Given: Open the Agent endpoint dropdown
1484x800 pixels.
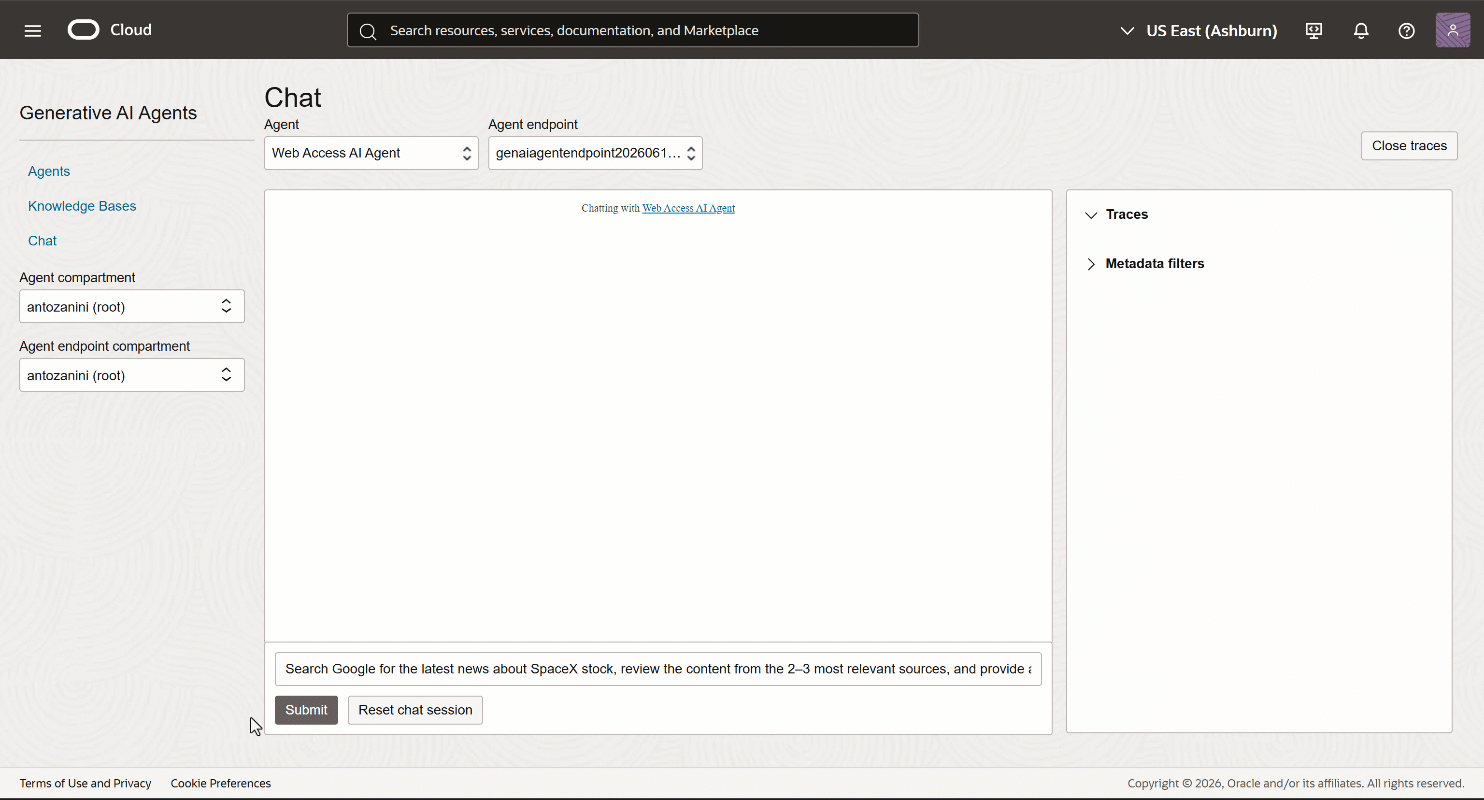Looking at the screenshot, I should click(x=595, y=153).
